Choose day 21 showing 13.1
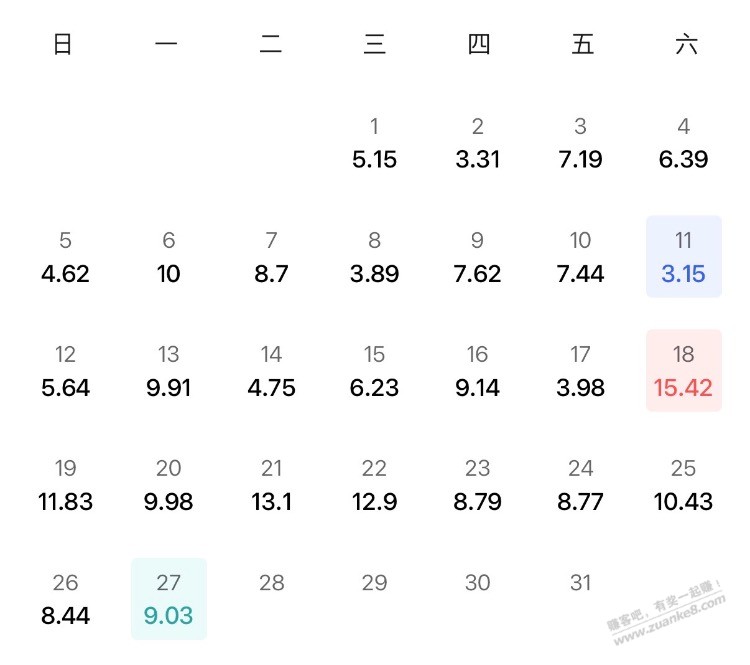Screen dimensions: 750x665 tap(271, 485)
